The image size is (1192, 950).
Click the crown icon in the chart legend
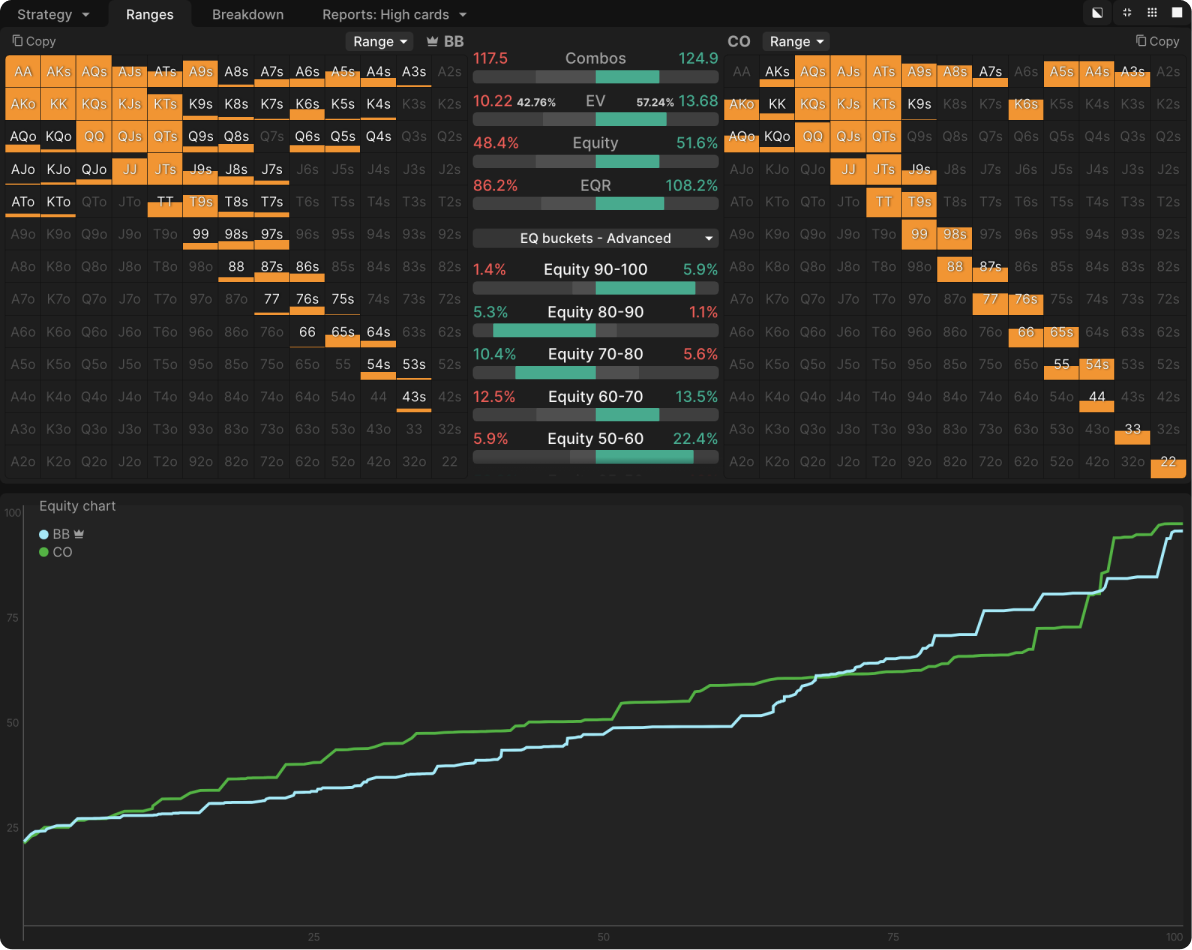point(79,535)
